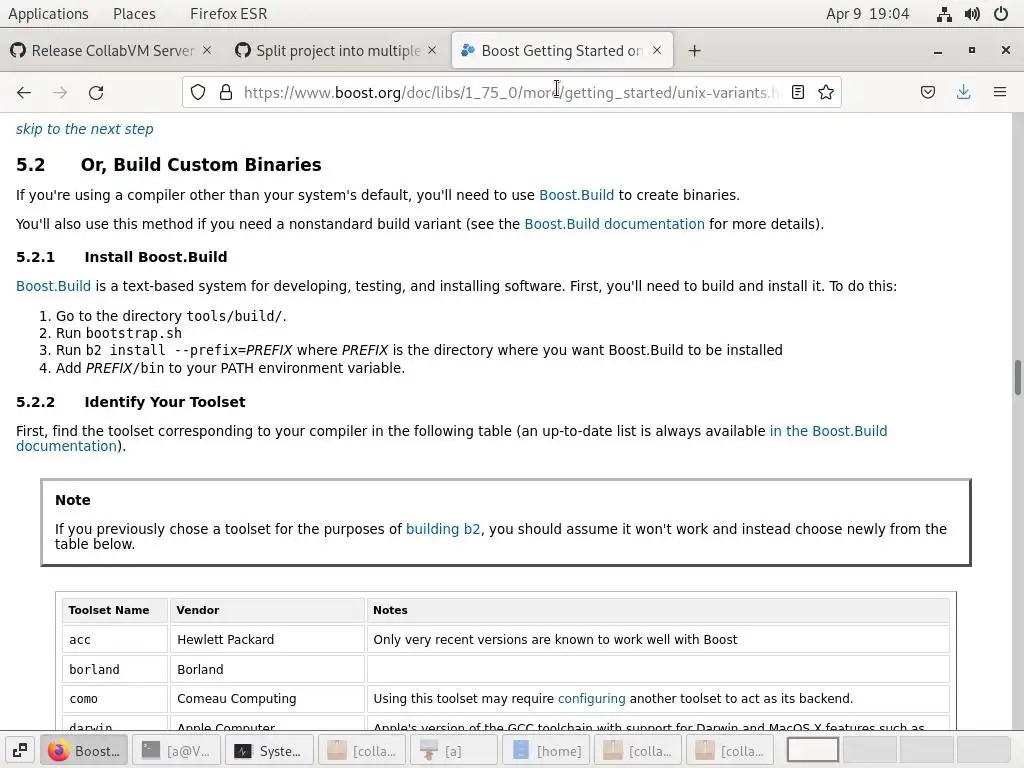Image resolution: width=1024 pixels, height=768 pixels.
Task: Open the downloads panel
Action: (x=963, y=92)
